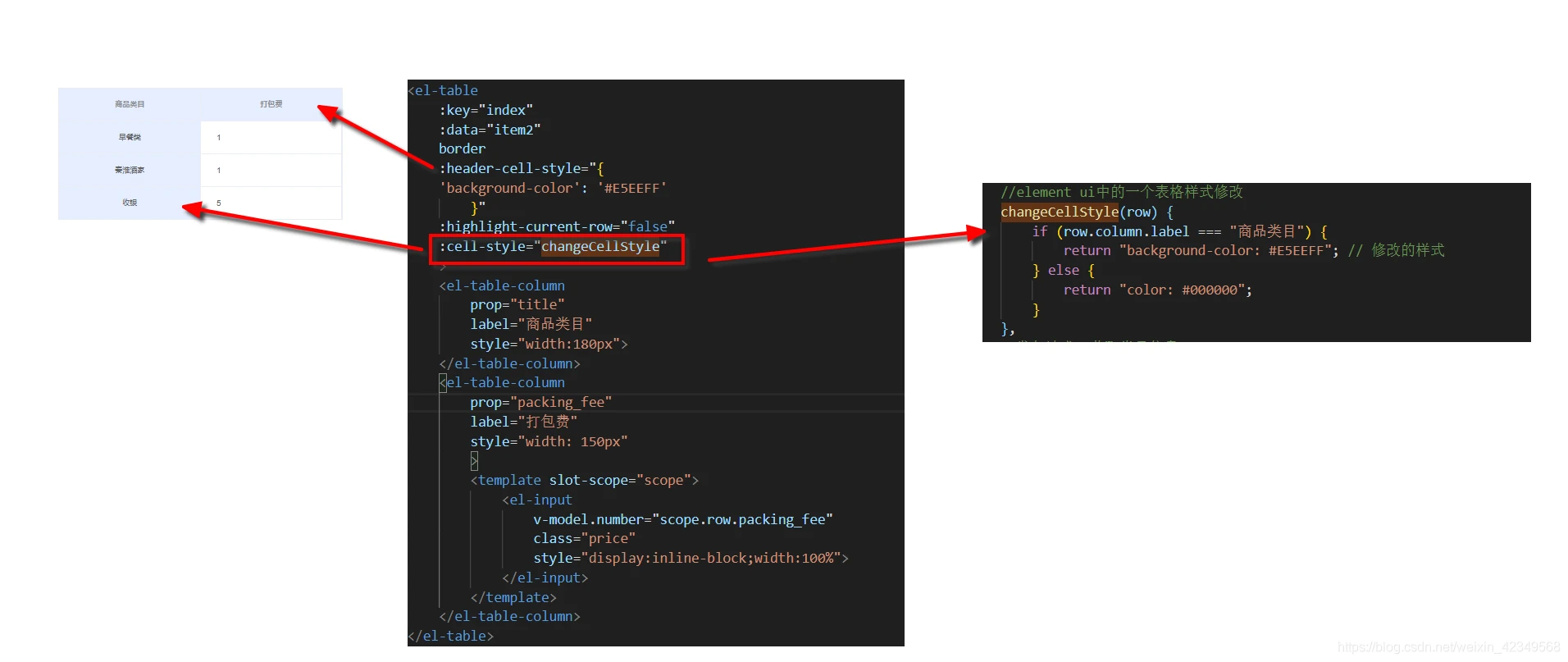Viewport: 1568px width, 662px height.
Task: Focus the packing fee input in 秦淮酒家 row
Action: click(271, 170)
